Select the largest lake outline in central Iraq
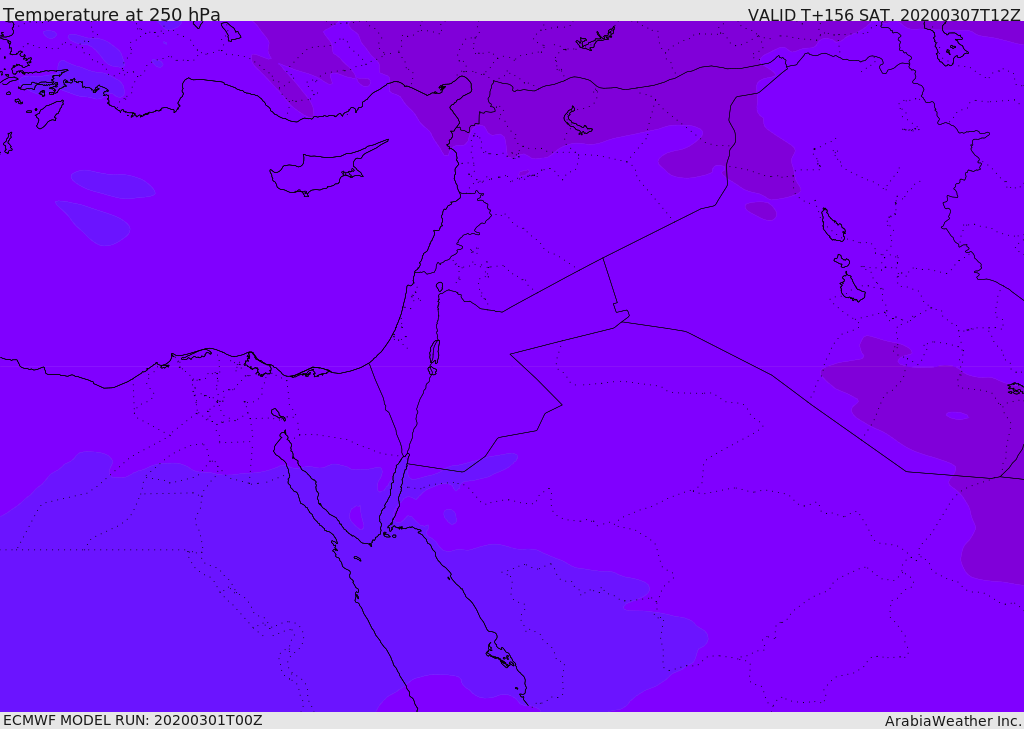The image size is (1024, 729). (x=833, y=225)
